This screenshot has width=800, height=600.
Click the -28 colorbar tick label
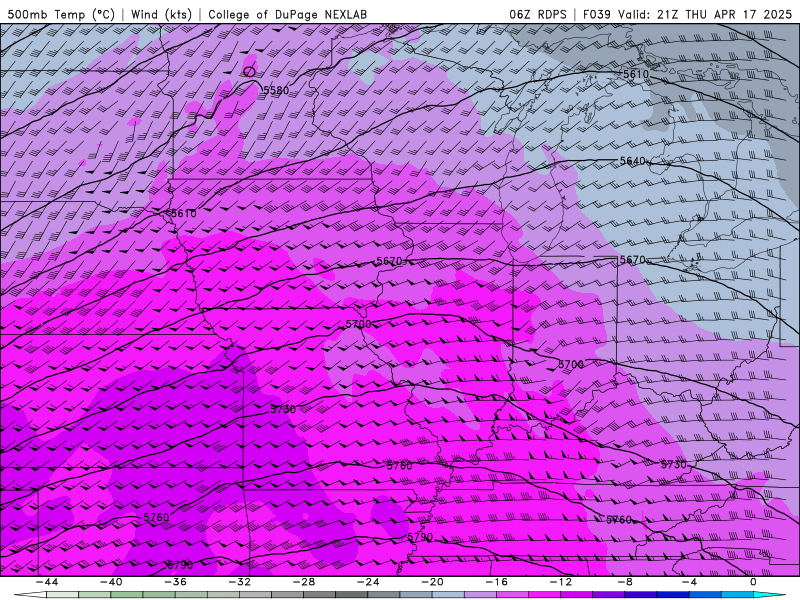point(304,582)
